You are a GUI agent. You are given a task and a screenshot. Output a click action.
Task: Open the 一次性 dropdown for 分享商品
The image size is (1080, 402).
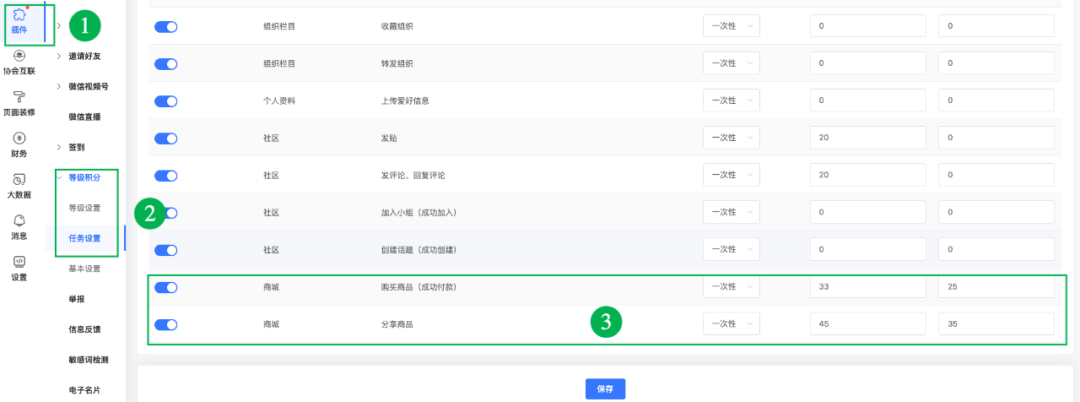731,324
